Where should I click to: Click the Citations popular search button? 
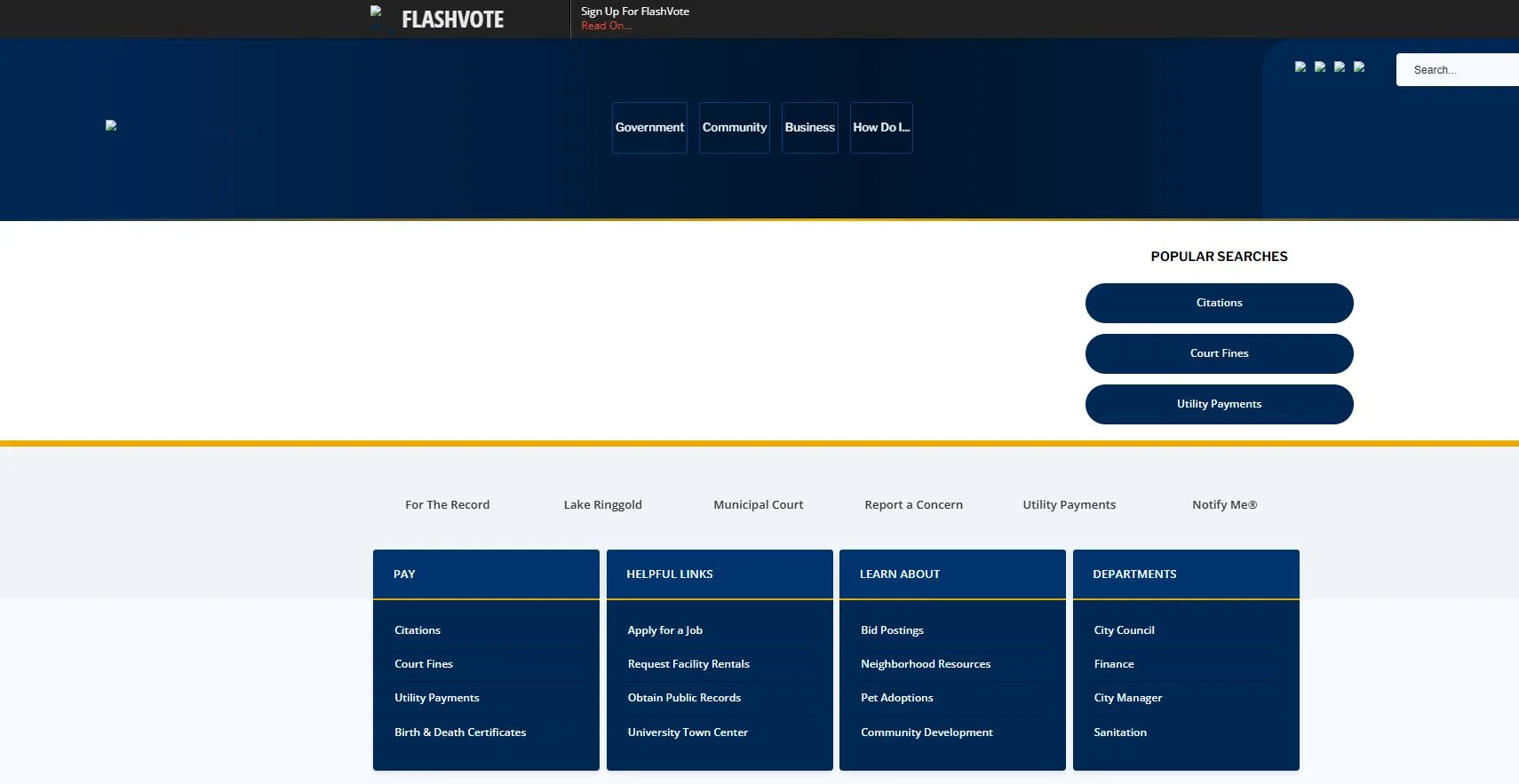coord(1220,303)
